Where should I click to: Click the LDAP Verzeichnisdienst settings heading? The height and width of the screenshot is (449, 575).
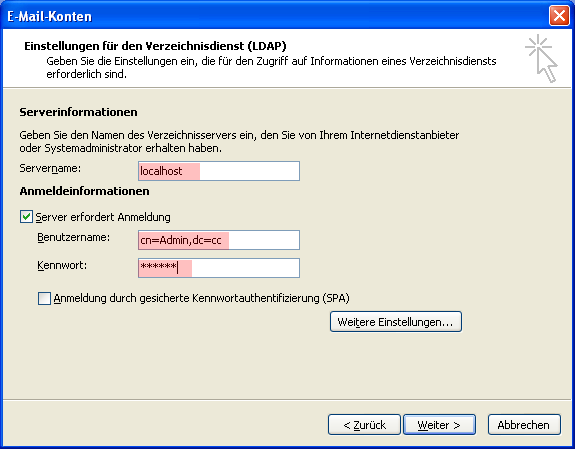[155, 46]
